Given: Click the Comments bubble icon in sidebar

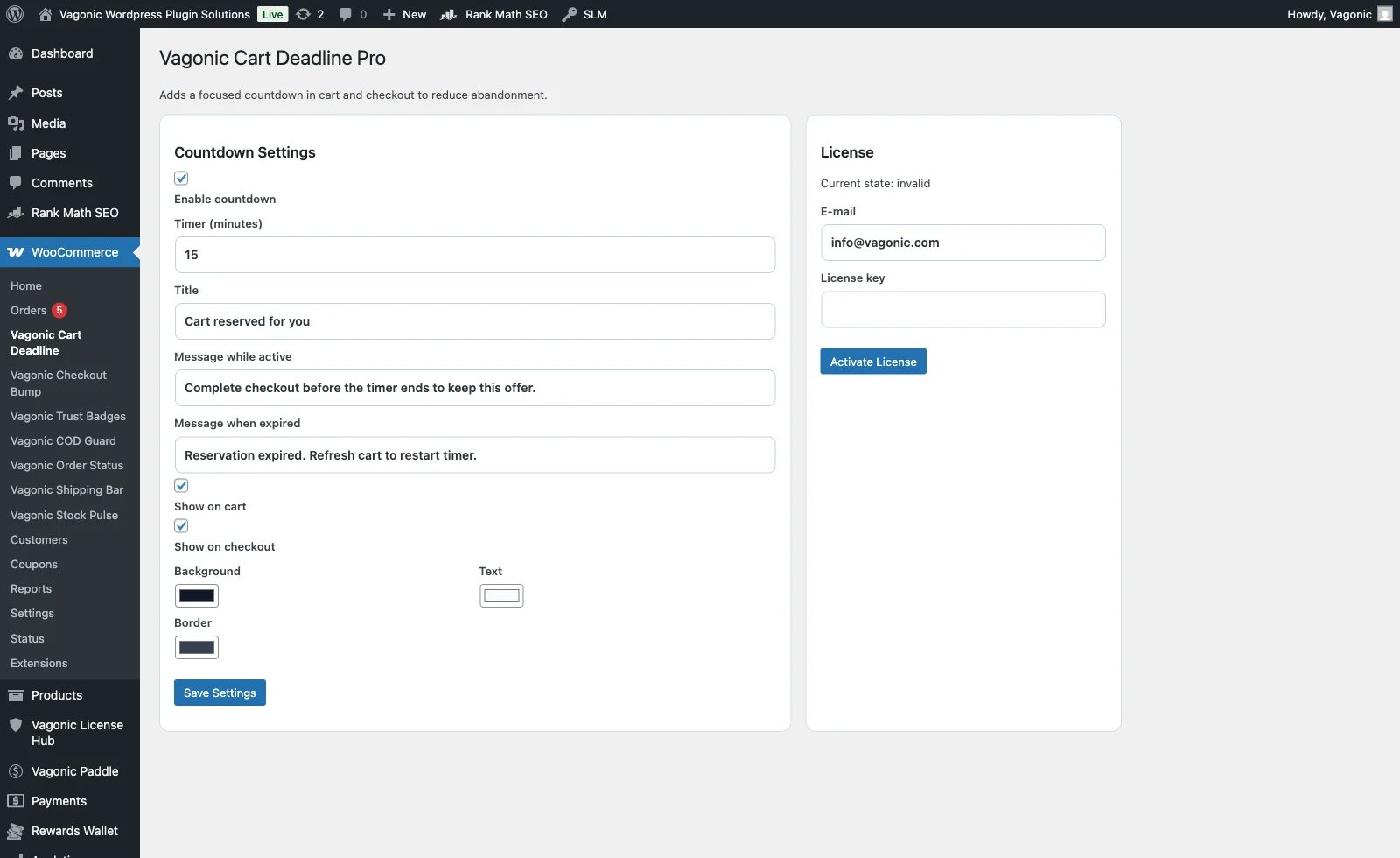Looking at the screenshot, I should [x=16, y=183].
